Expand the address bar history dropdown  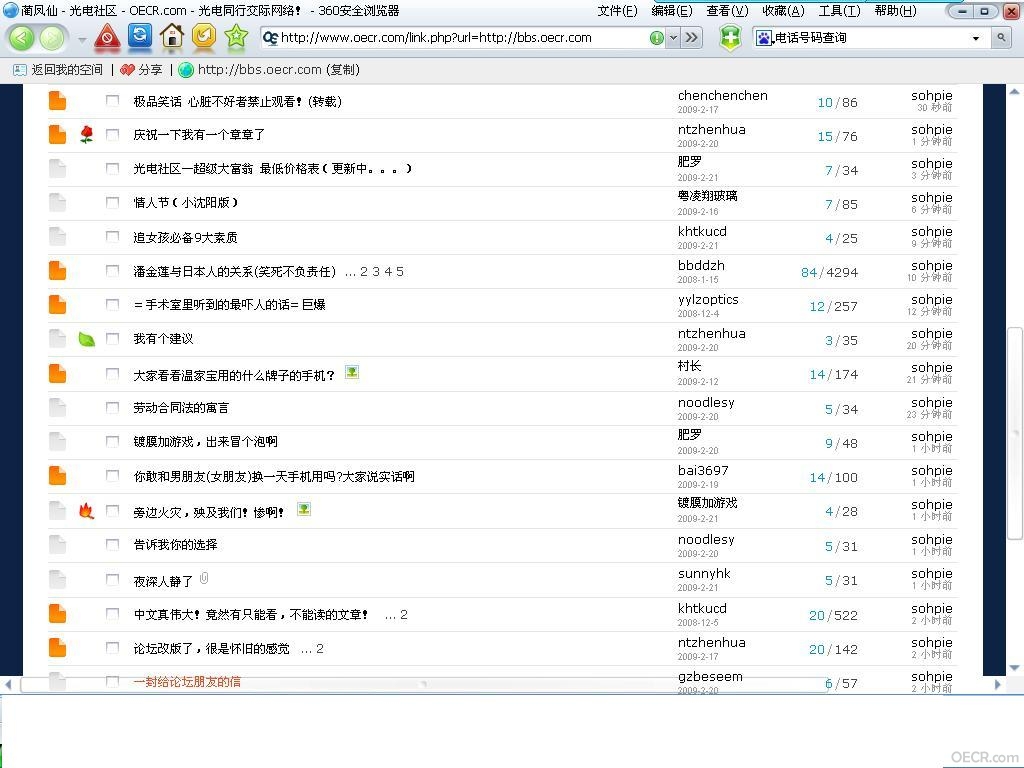[x=673, y=38]
